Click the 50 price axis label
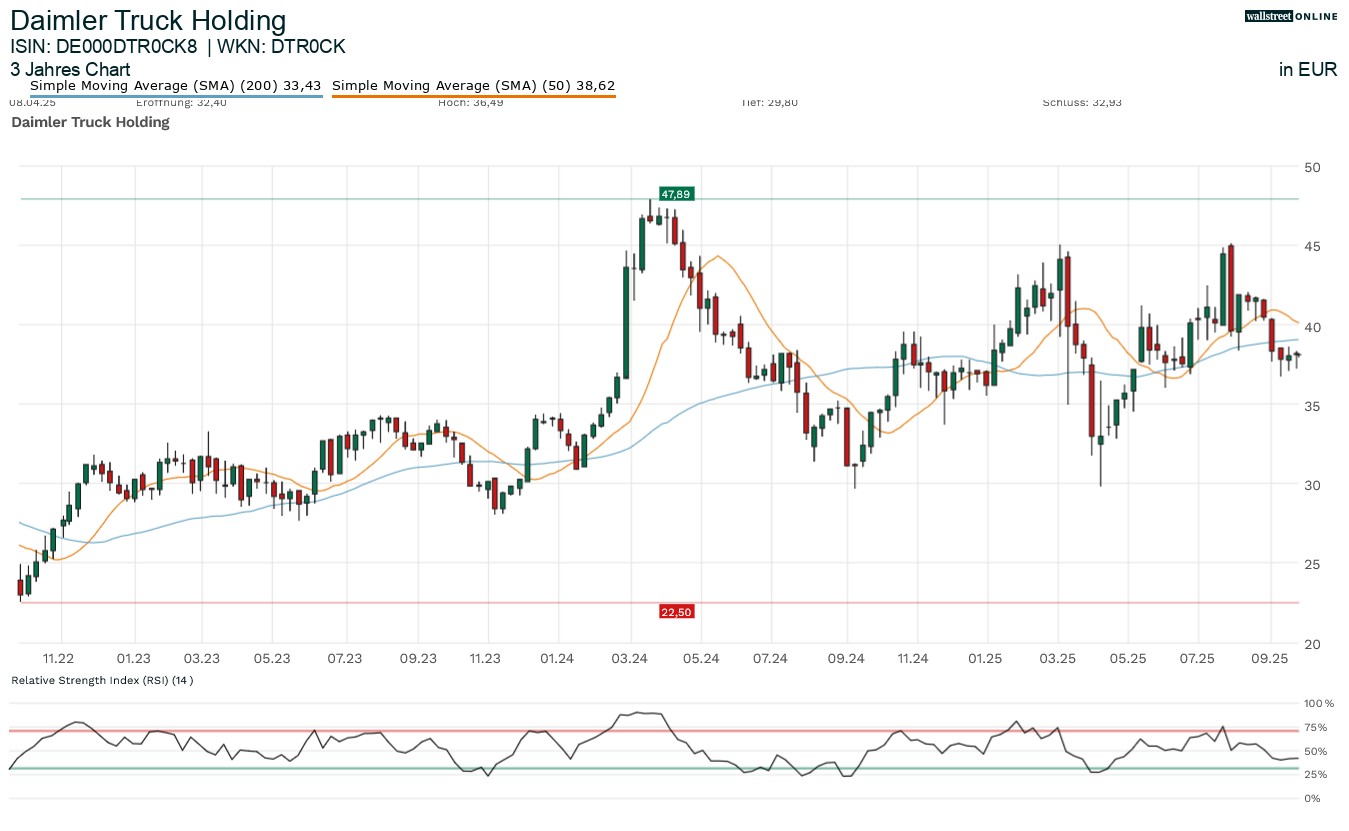Screen dimensions: 1349x831 tap(1313, 167)
